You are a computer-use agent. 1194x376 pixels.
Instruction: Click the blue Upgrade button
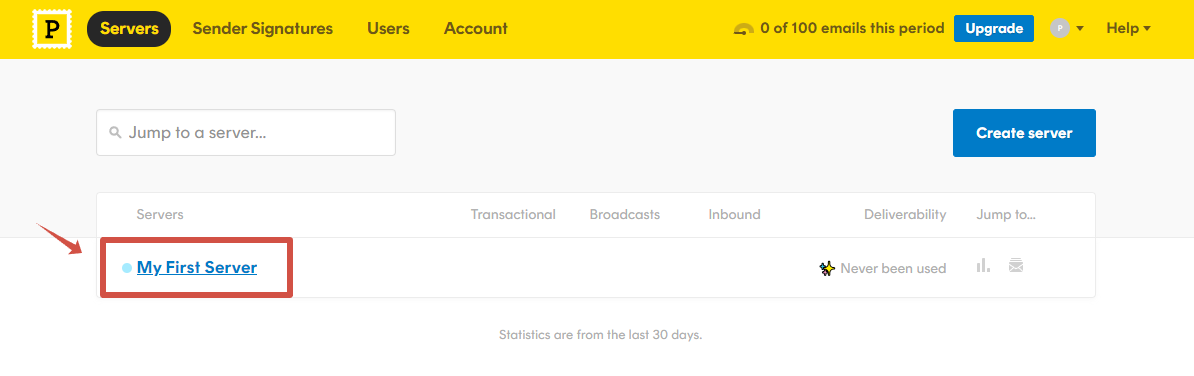tap(994, 28)
